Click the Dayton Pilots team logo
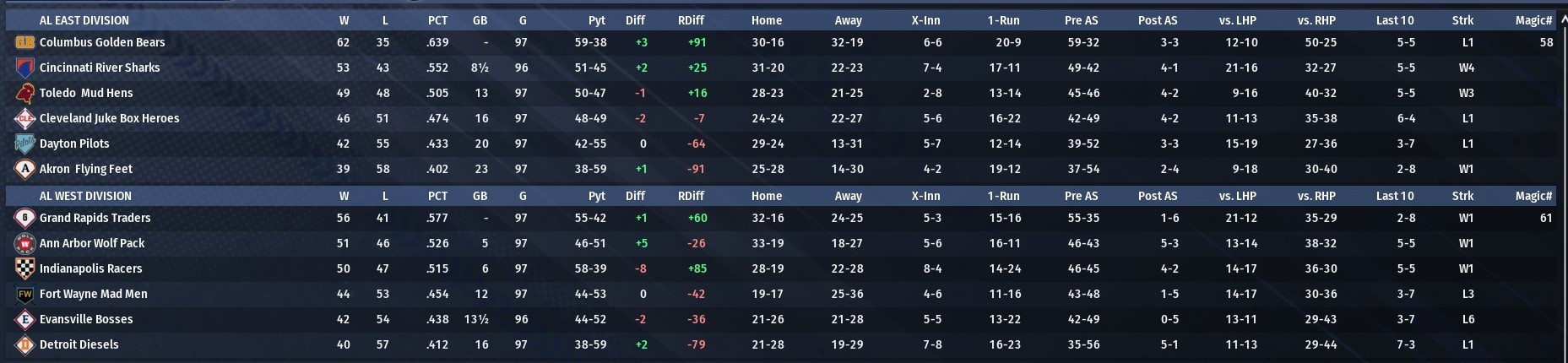Viewport: 1568px width, 363px height. (24, 144)
